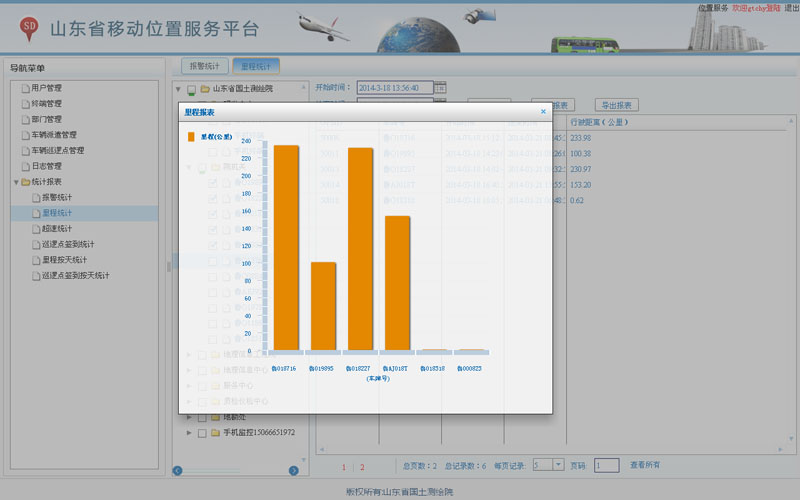This screenshot has width=800, height=500.
Task: Select 报警统计 under 统计报表
Action: click(x=57, y=197)
